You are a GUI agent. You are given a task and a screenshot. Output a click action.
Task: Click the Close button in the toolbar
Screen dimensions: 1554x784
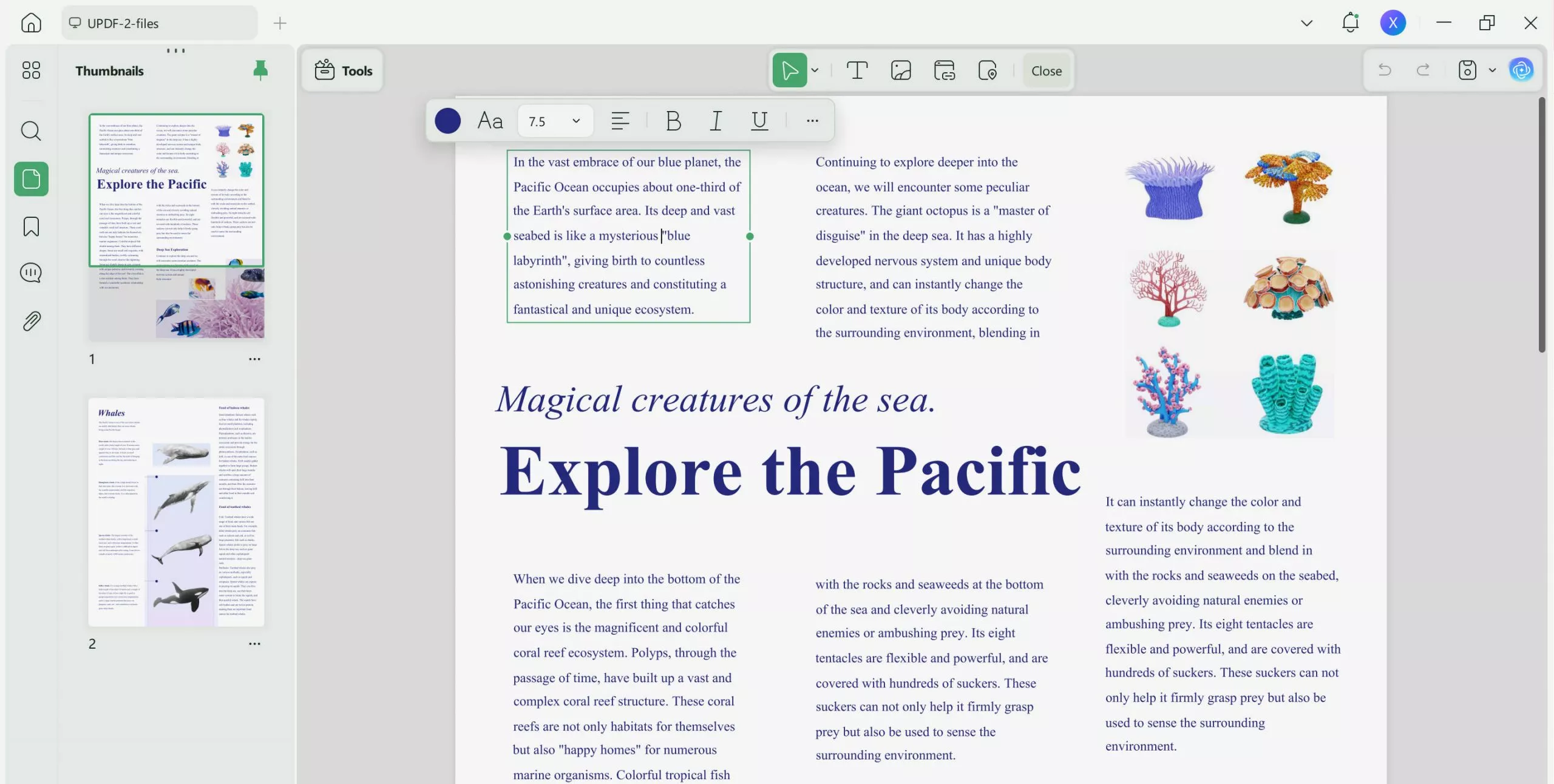[1046, 70]
